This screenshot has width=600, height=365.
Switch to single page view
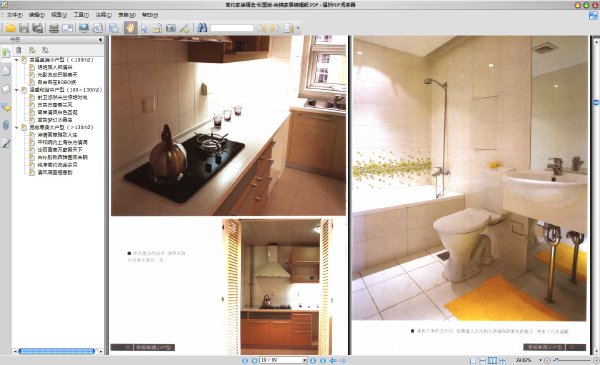473,361
